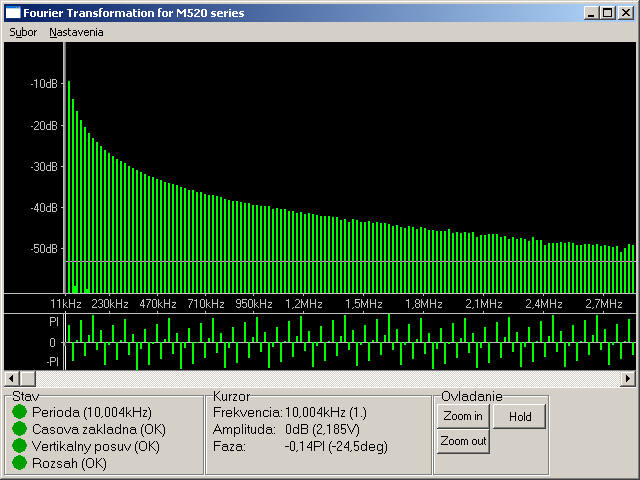
Task: Click the horizontal scrollbar thumb
Action: click(27, 379)
